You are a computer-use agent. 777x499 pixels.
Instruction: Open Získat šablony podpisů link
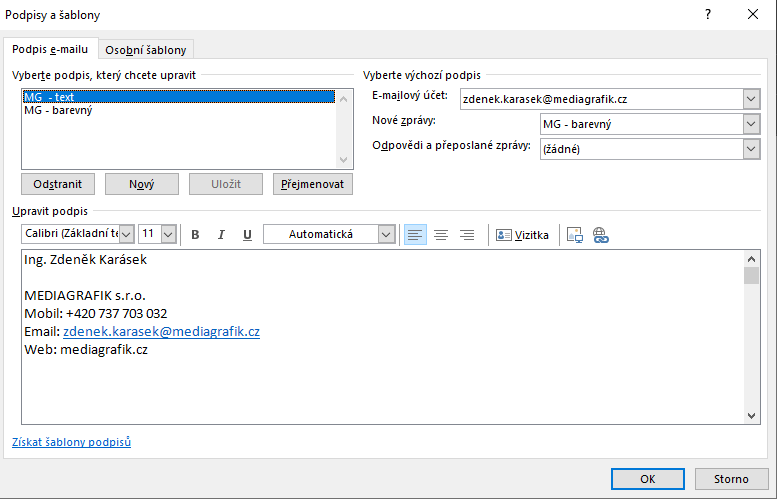click(71, 442)
